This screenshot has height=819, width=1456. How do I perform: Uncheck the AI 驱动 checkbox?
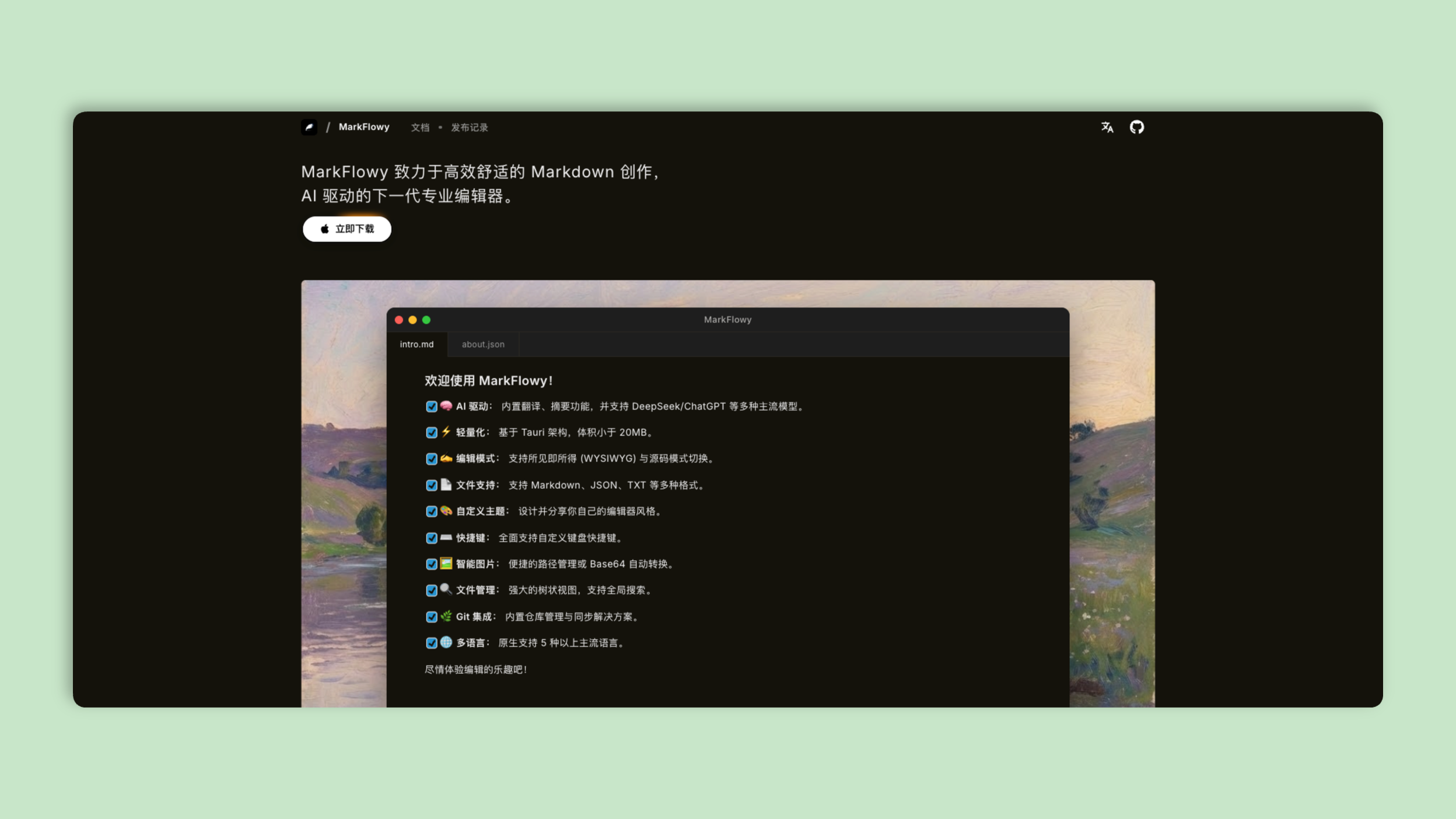432,407
